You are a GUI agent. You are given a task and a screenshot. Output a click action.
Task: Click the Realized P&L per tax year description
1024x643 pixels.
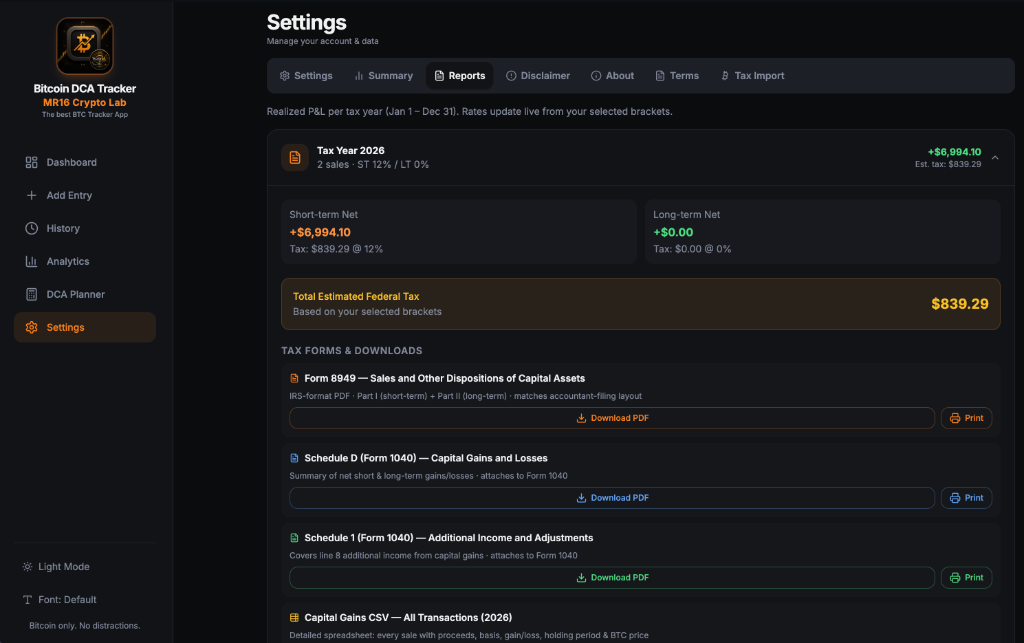click(x=470, y=112)
